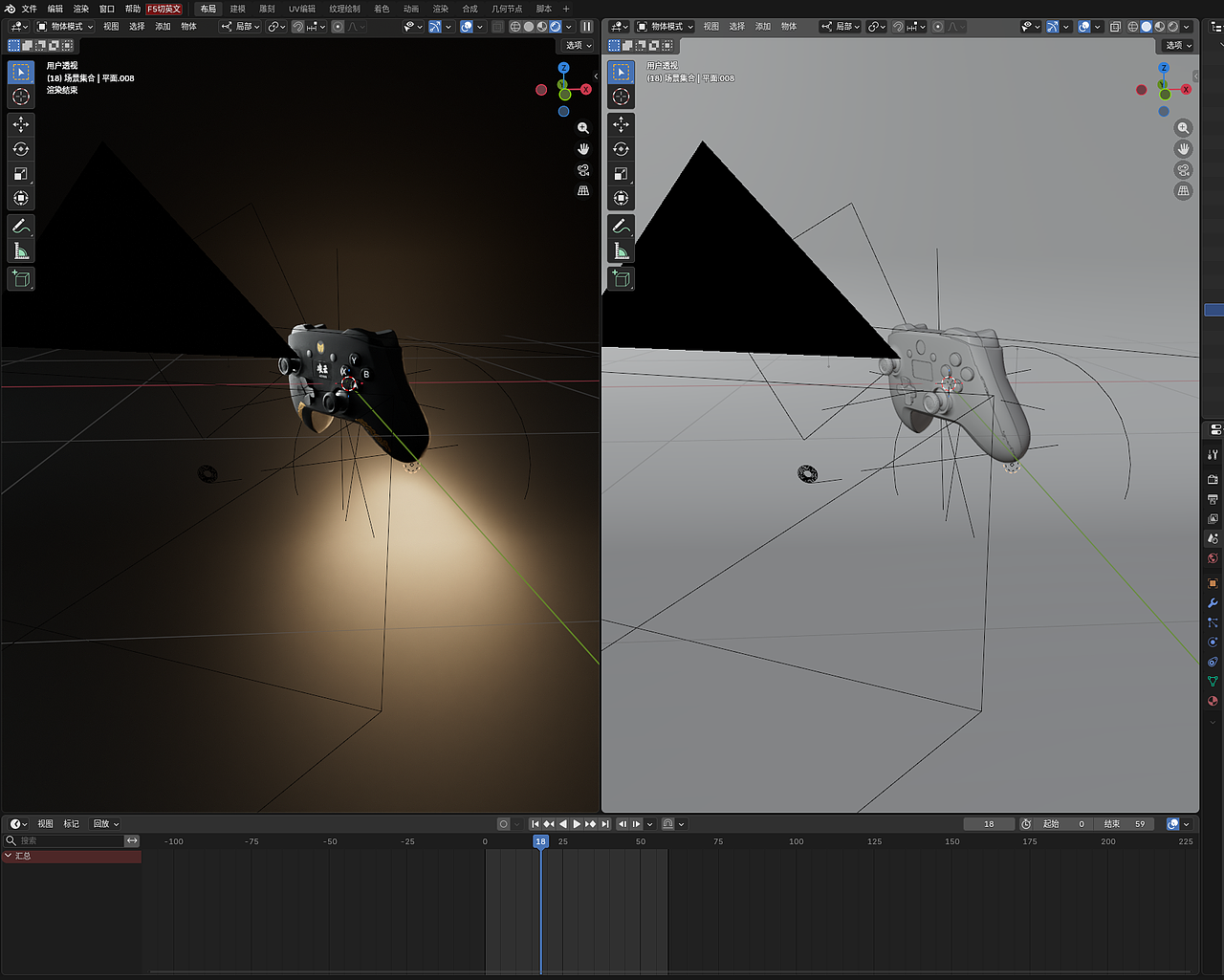
Task: Open the Material properties tab icon
Action: pyautogui.click(x=1213, y=701)
